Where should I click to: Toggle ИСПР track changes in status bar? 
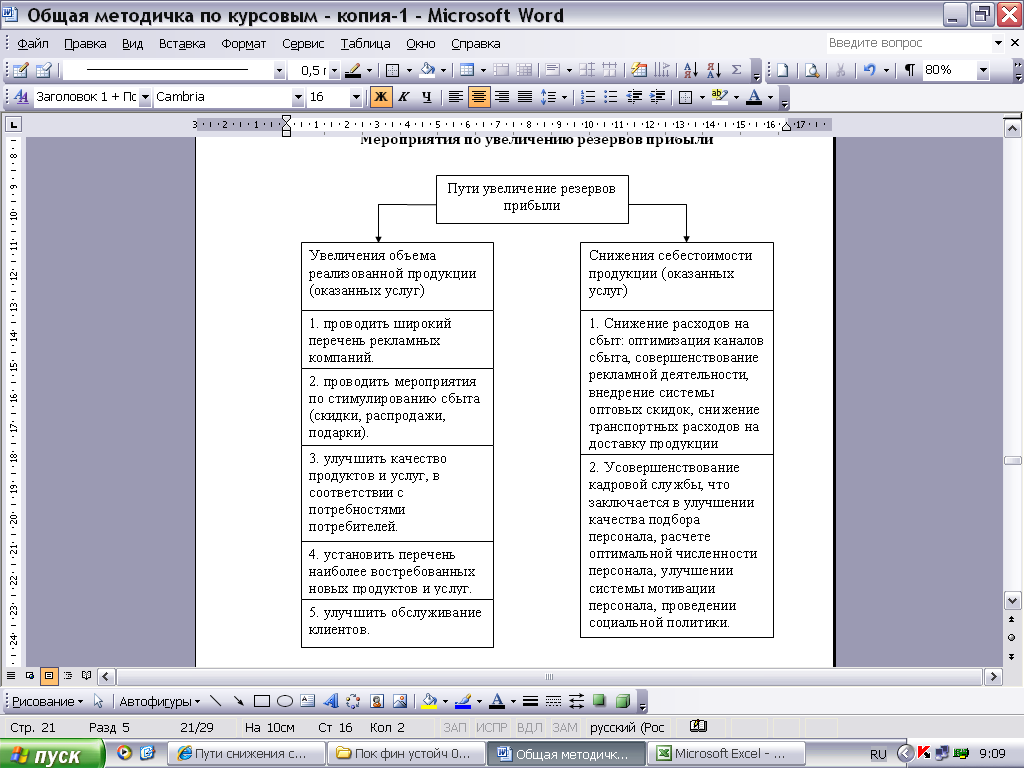(491, 728)
